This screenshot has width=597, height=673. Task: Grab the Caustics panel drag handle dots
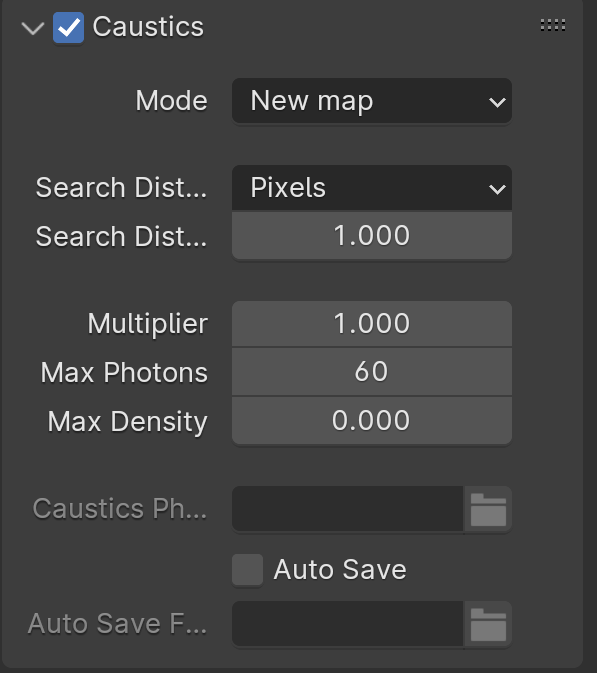553,25
